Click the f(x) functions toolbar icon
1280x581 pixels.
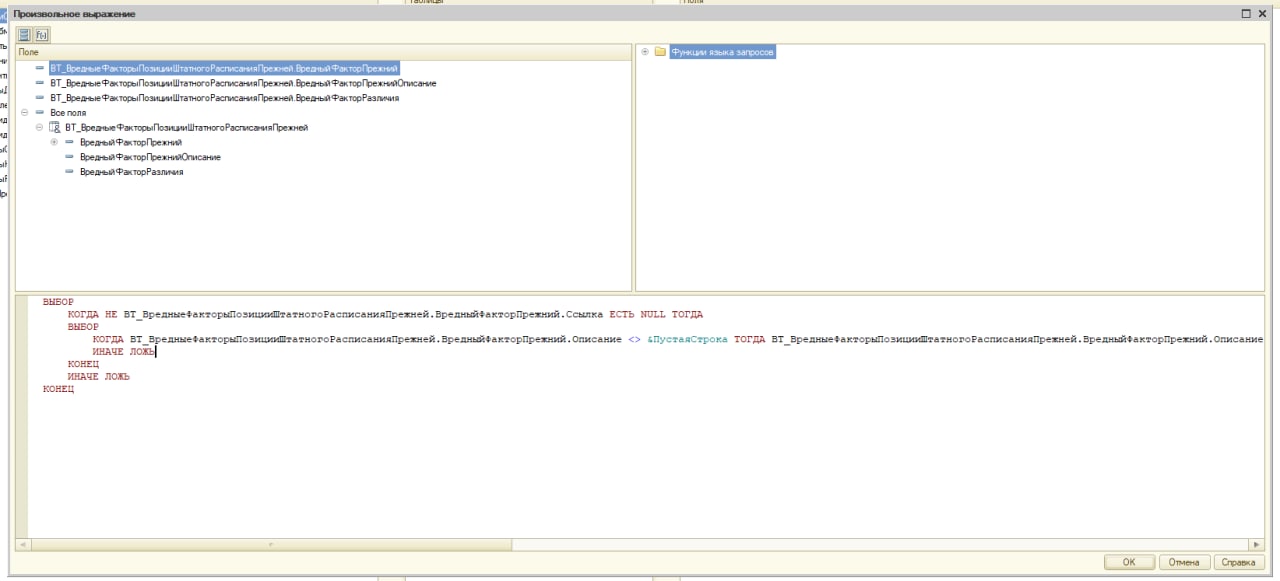[x=42, y=34]
